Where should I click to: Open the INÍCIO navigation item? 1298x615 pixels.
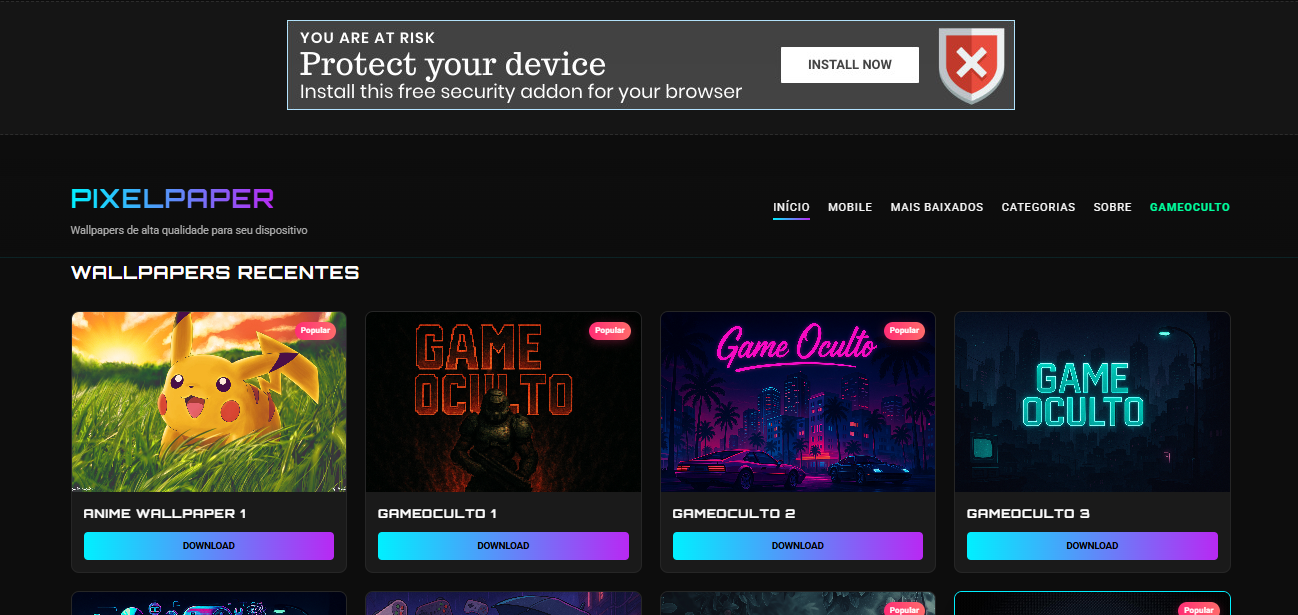[791, 207]
